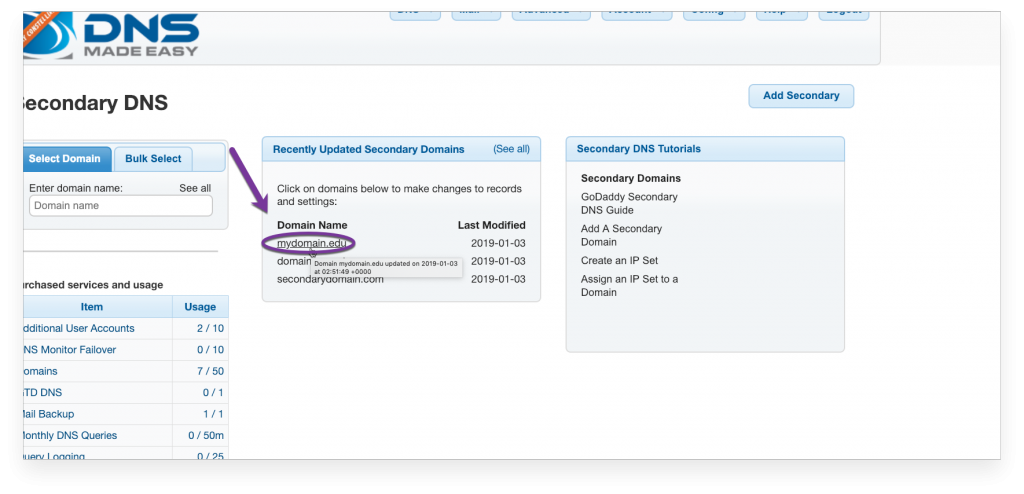The height and width of the screenshot is (494, 1024).
Task: Click See all next to Enter domain name
Action: click(195, 188)
